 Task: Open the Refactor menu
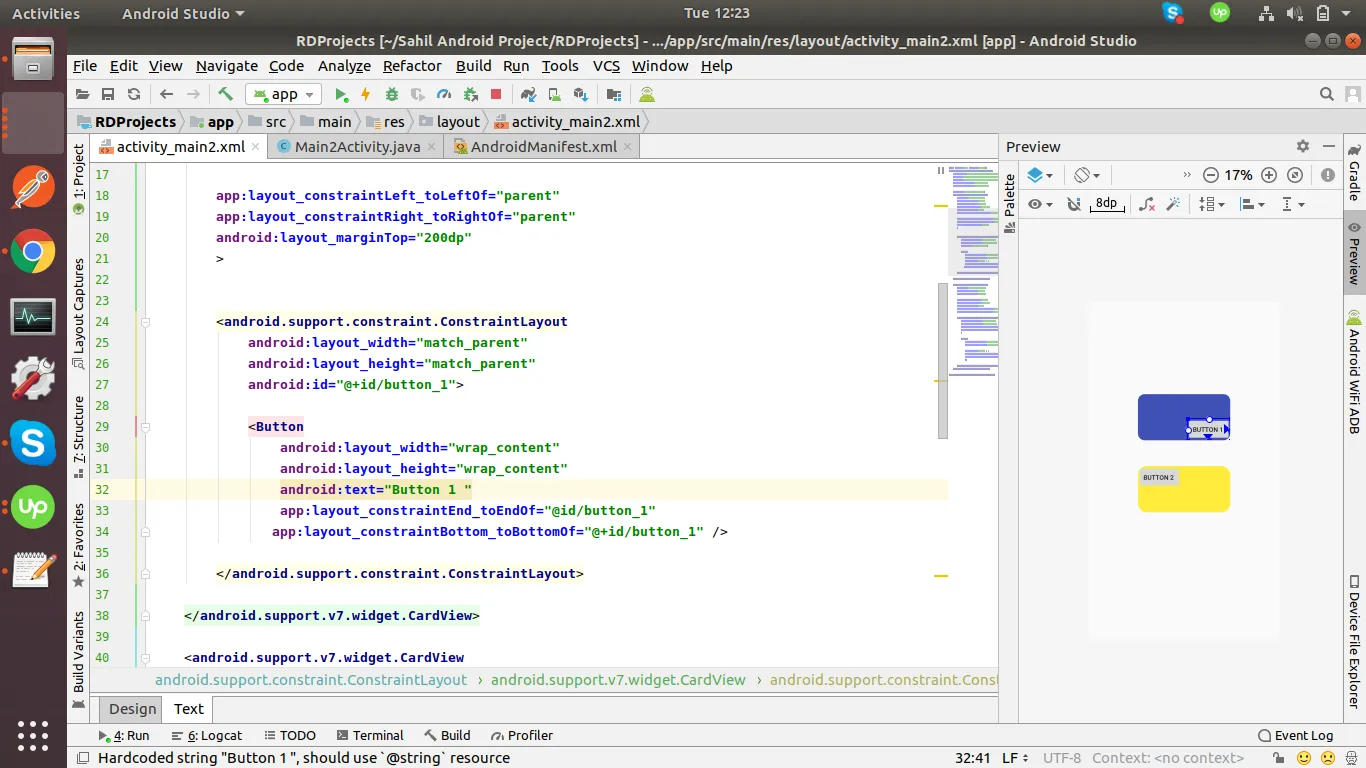tap(411, 66)
